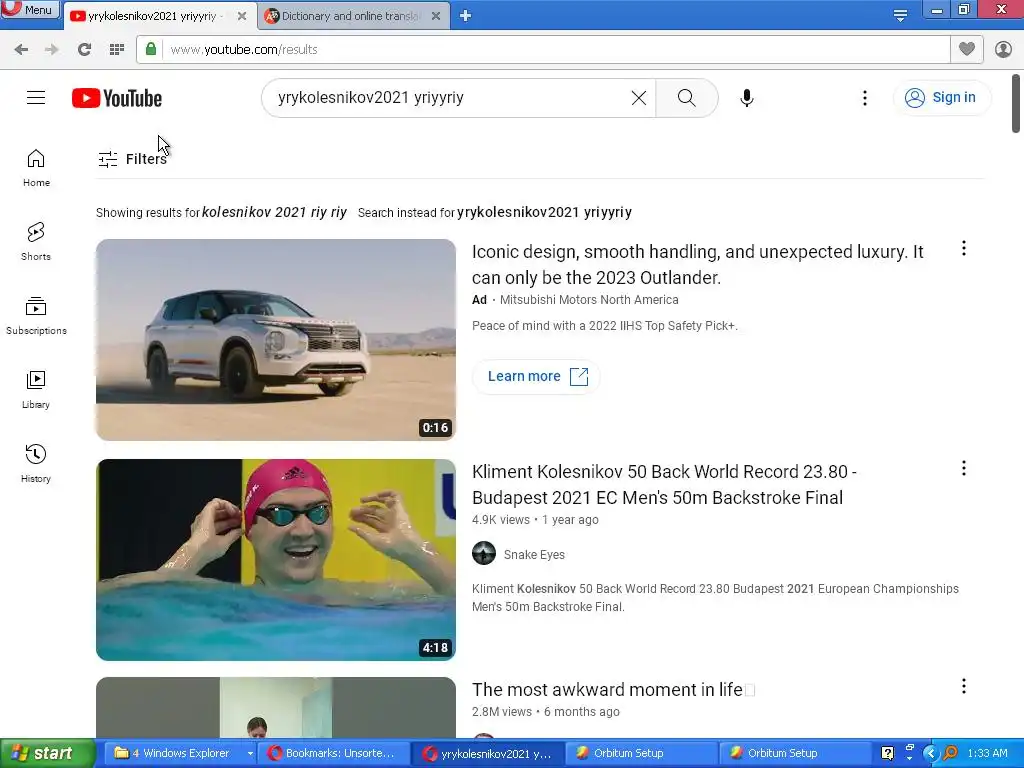The width and height of the screenshot is (1024, 768).
Task: Open Subscriptions in sidebar
Action: point(36,316)
